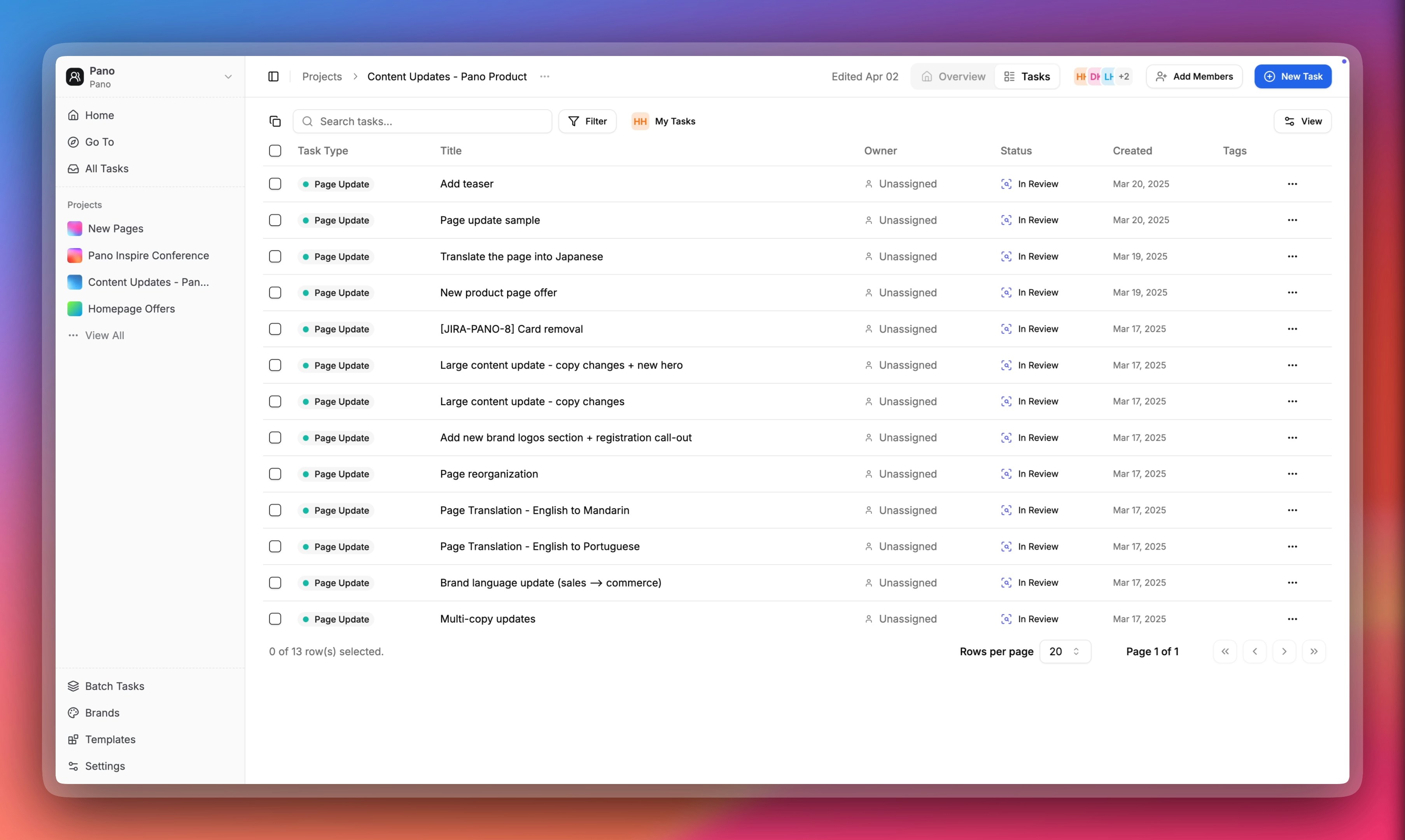Open the View options menu

point(1302,121)
